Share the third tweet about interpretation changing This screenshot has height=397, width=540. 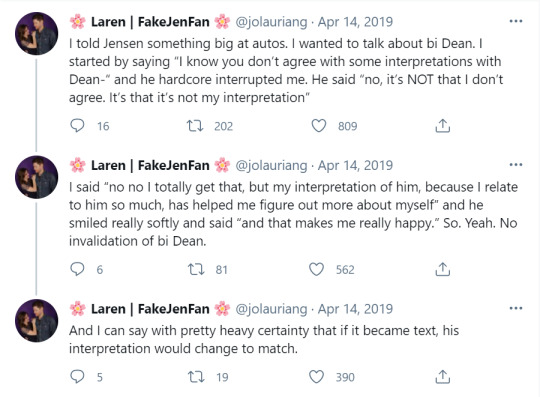(443, 376)
